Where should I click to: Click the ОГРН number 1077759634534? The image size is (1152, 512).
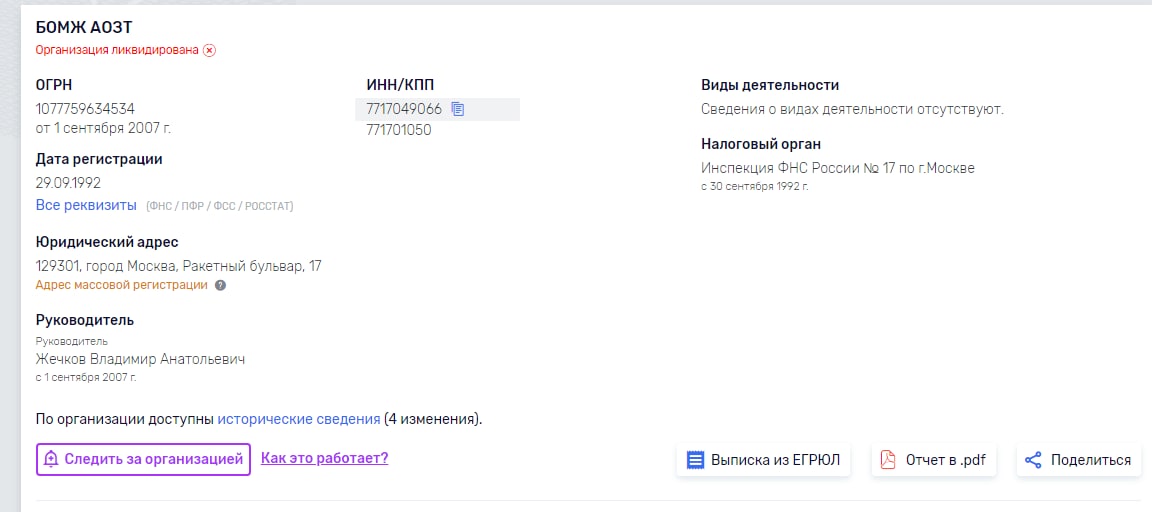click(x=85, y=109)
